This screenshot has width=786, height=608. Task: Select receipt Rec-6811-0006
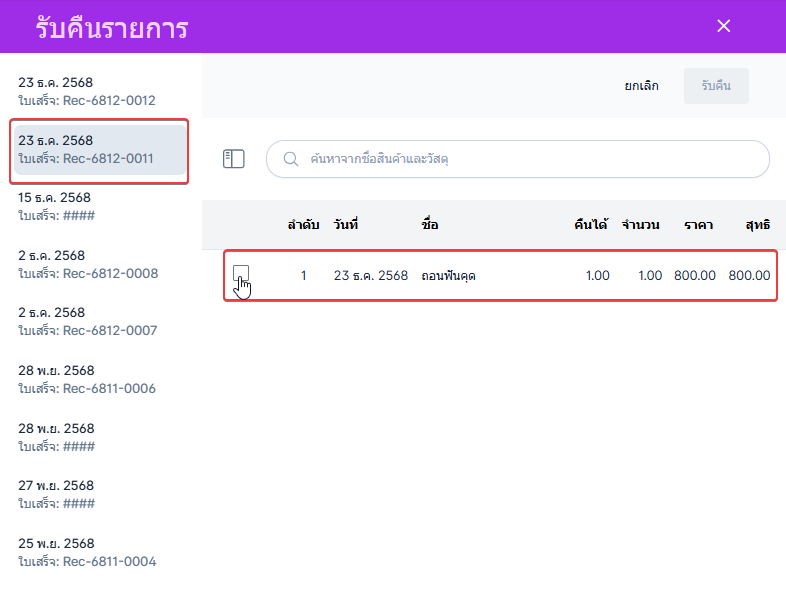[100, 379]
